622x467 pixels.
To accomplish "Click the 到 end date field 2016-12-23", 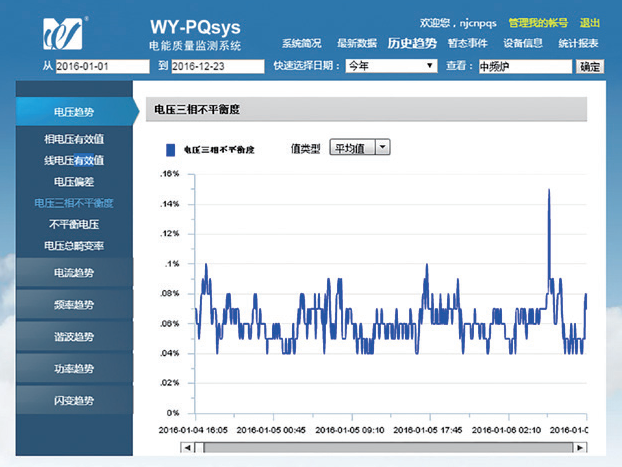I will pyautogui.click(x=218, y=66).
